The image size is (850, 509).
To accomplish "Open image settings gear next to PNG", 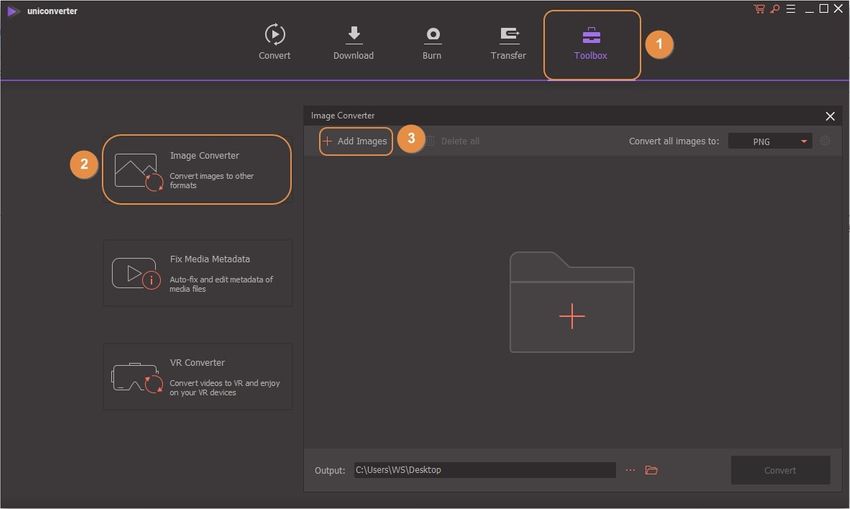I will [x=825, y=141].
